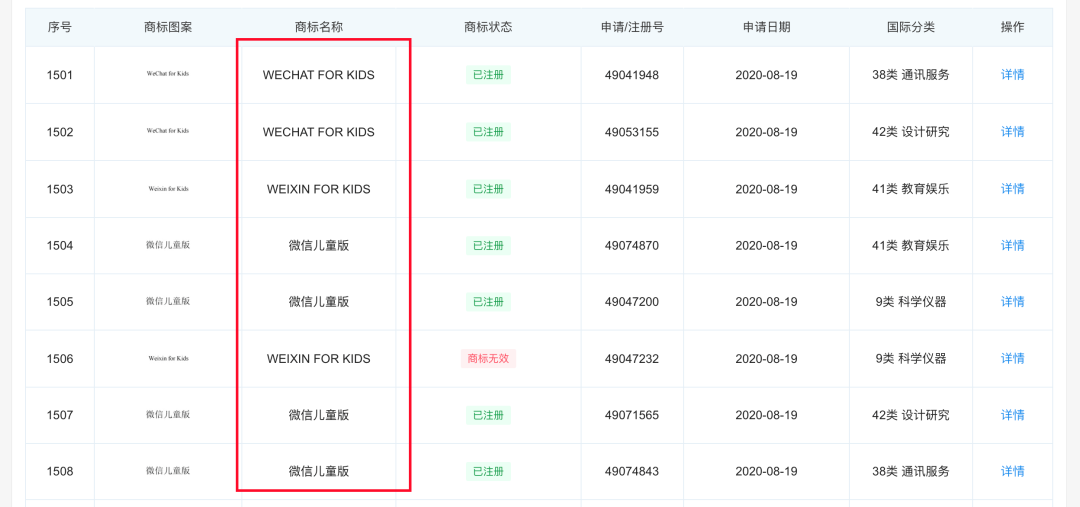Click registration number 49074843
The image size is (1080, 507).
[632, 471]
